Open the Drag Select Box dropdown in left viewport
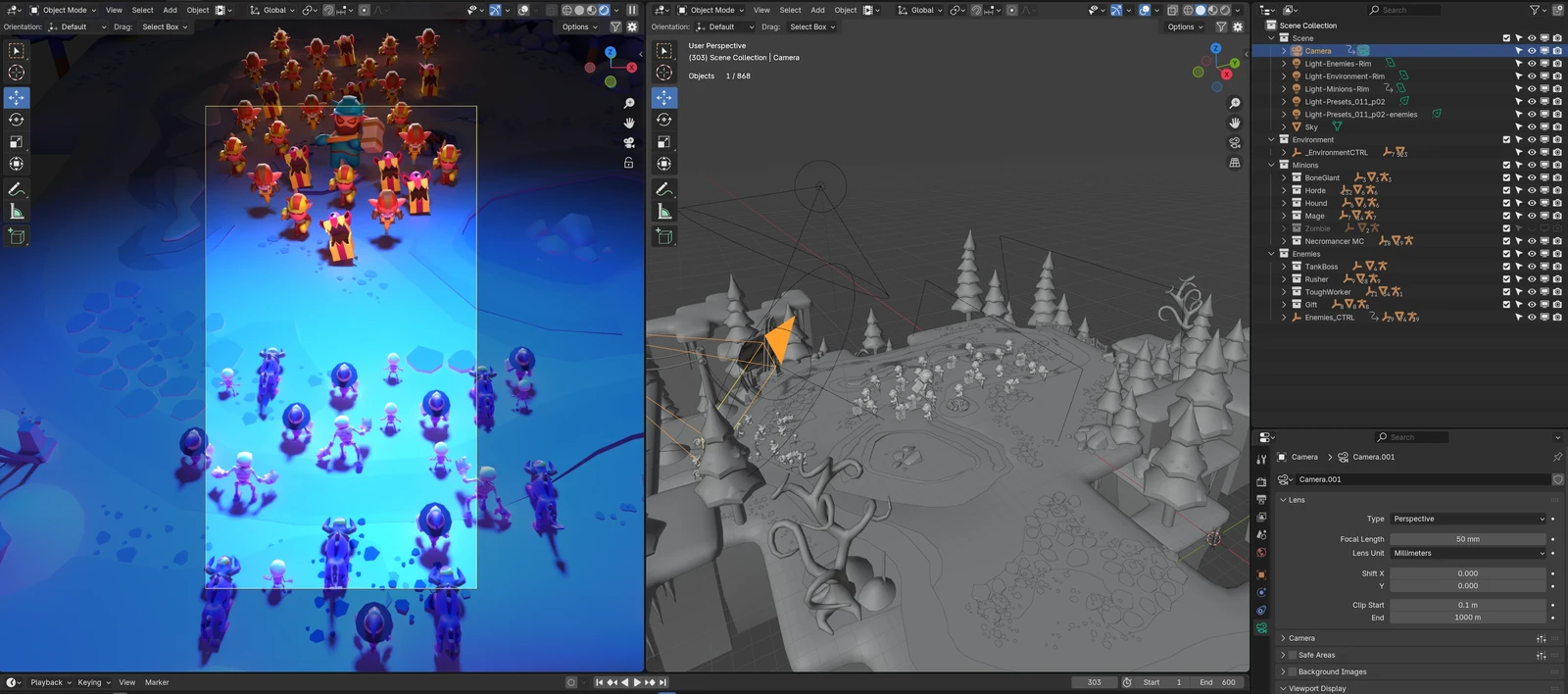 [x=164, y=27]
